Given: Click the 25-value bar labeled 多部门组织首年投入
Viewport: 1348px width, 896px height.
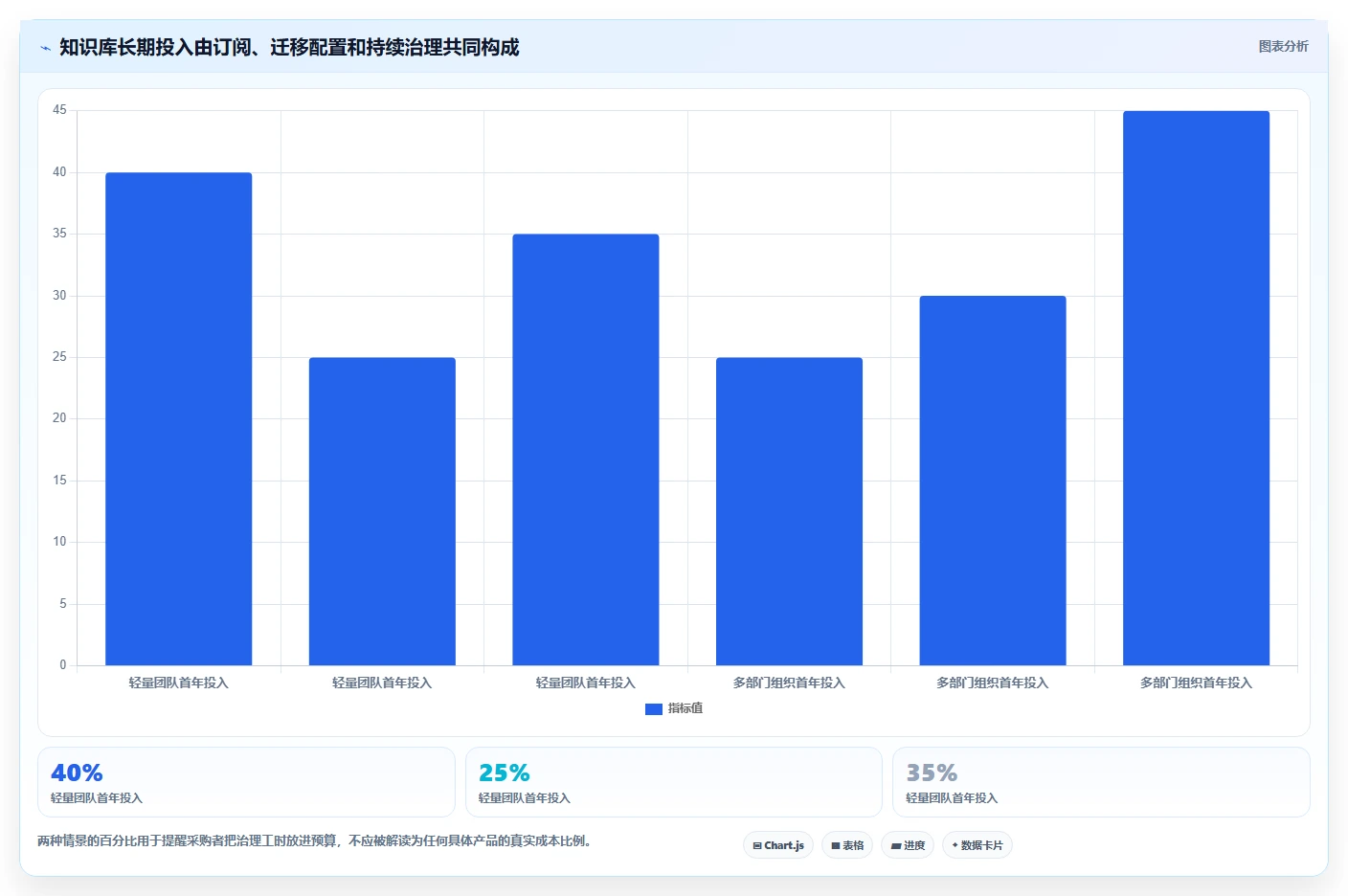Looking at the screenshot, I should point(789,511).
